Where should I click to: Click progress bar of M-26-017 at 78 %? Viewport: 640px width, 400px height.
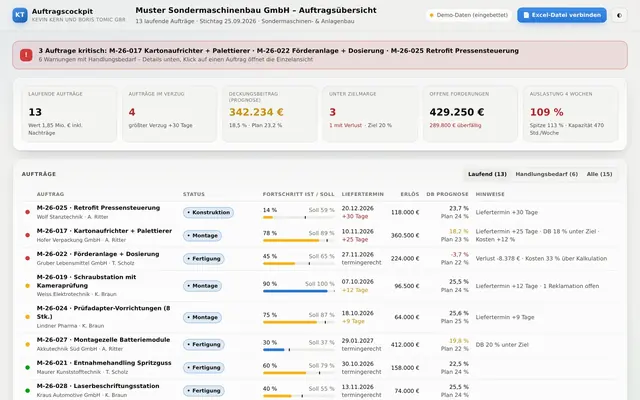(x=299, y=240)
